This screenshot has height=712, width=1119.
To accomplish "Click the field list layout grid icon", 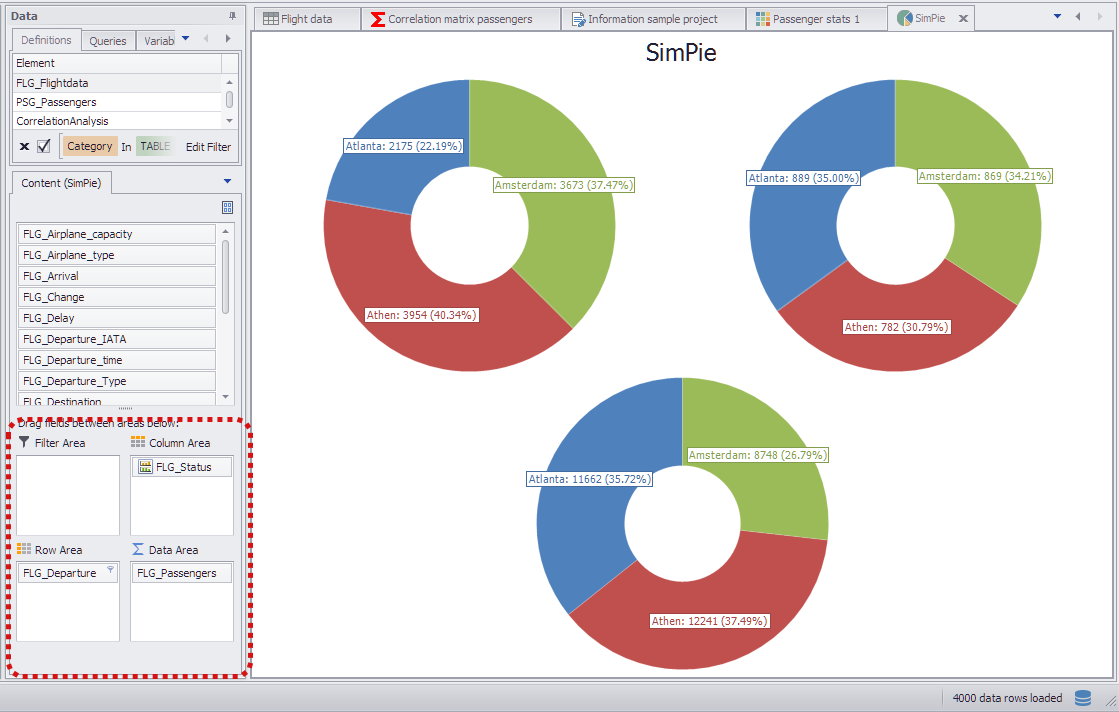I will coord(227,207).
